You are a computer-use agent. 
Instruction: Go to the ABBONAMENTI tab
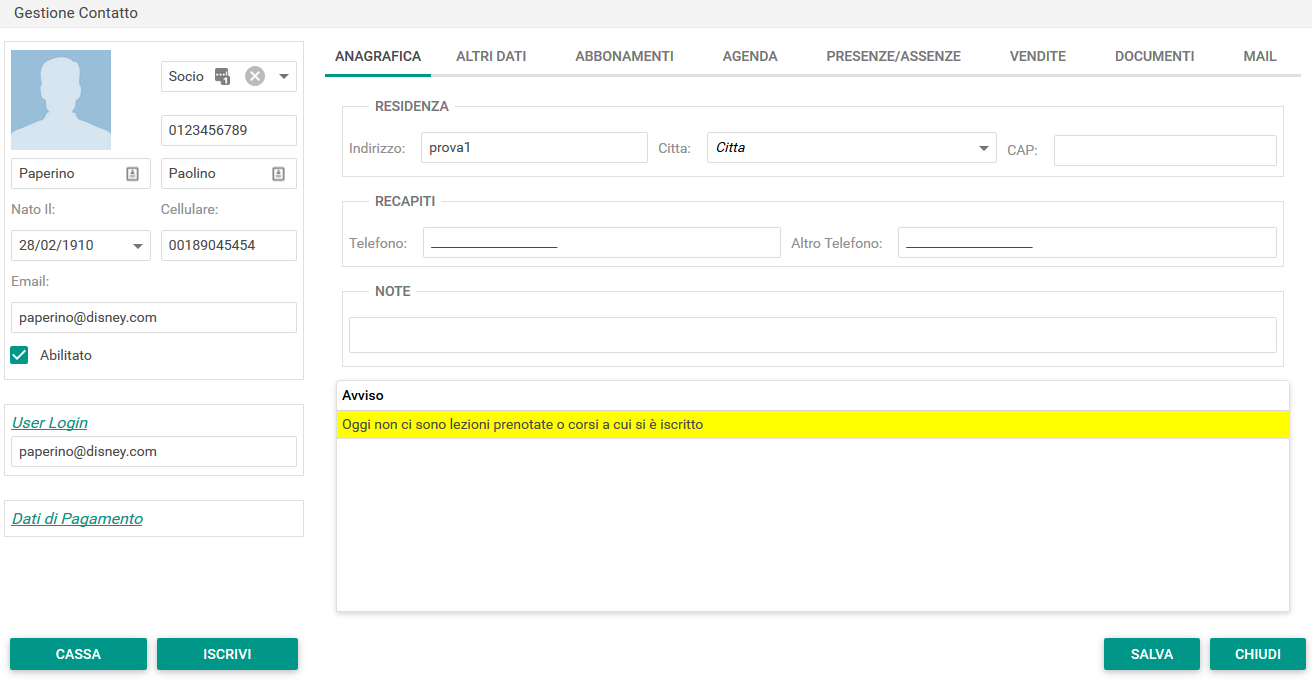coord(624,56)
